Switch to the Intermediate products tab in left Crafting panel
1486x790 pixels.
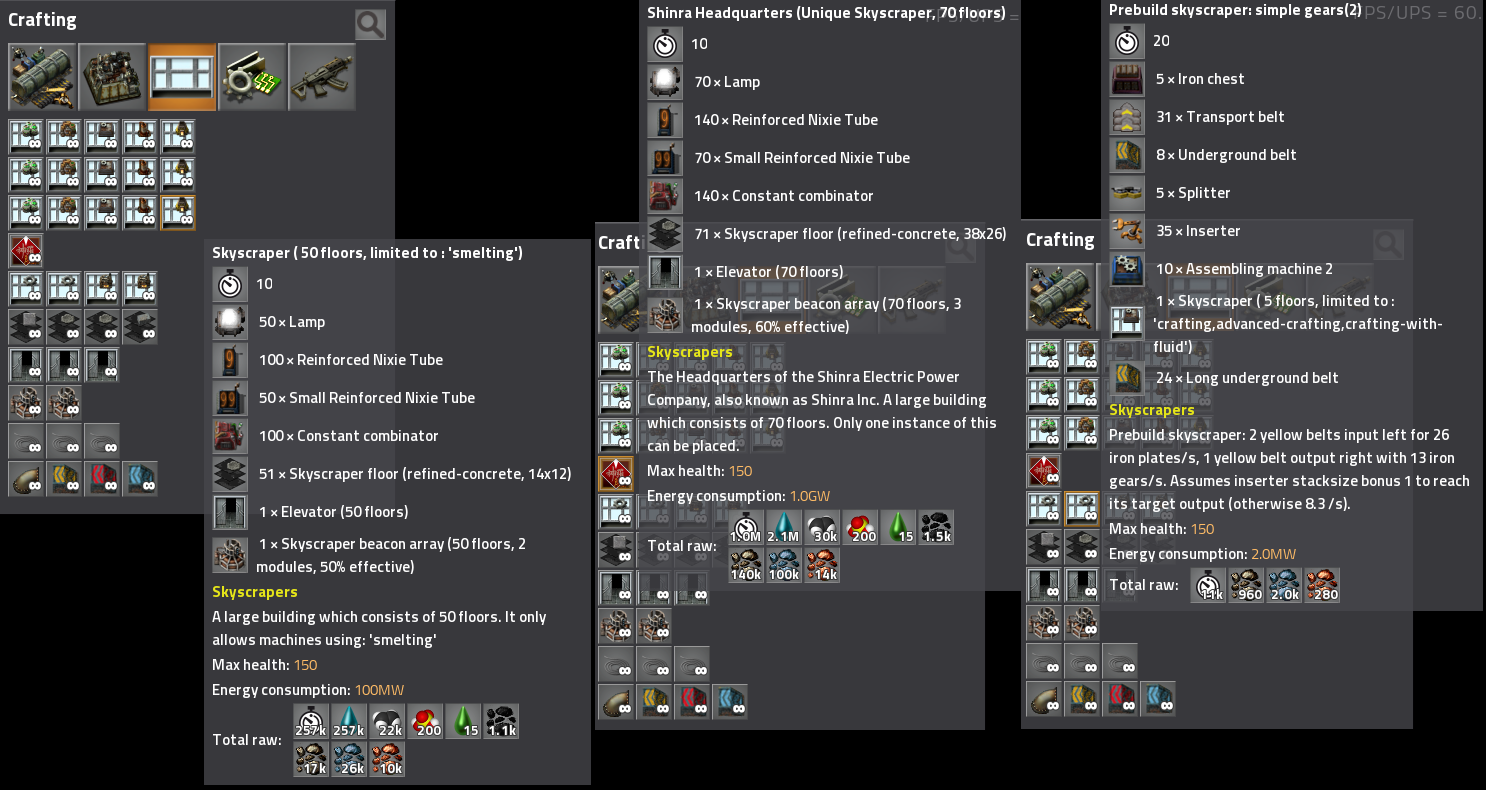click(252, 77)
